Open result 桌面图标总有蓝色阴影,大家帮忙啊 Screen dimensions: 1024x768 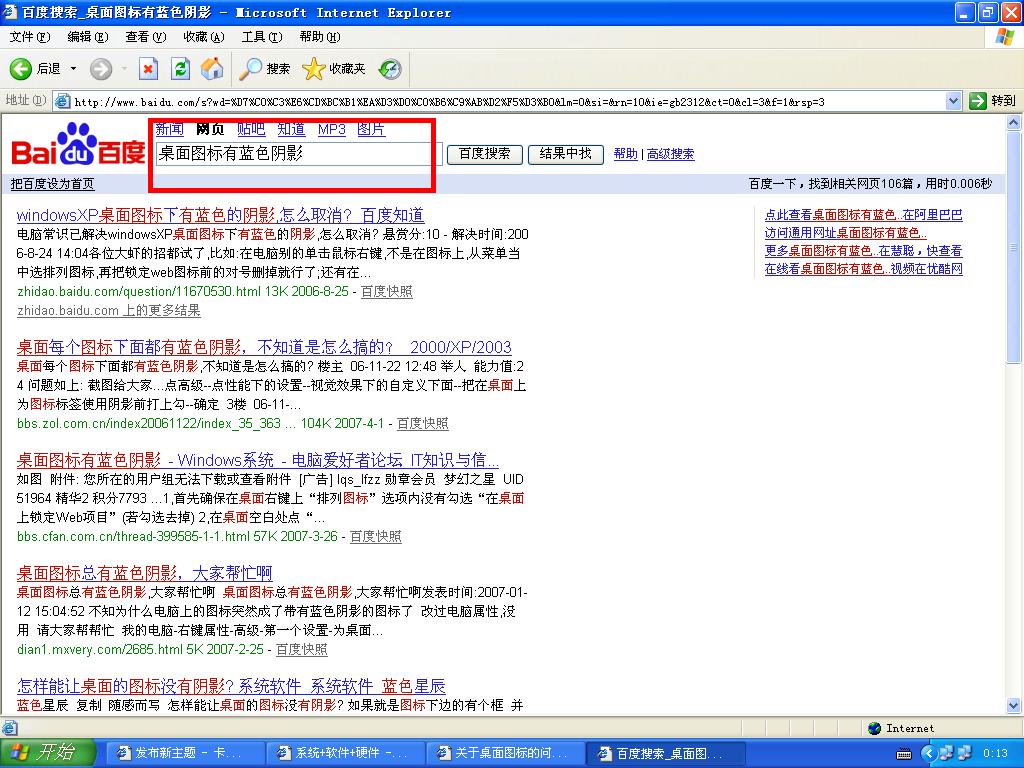pos(144,573)
